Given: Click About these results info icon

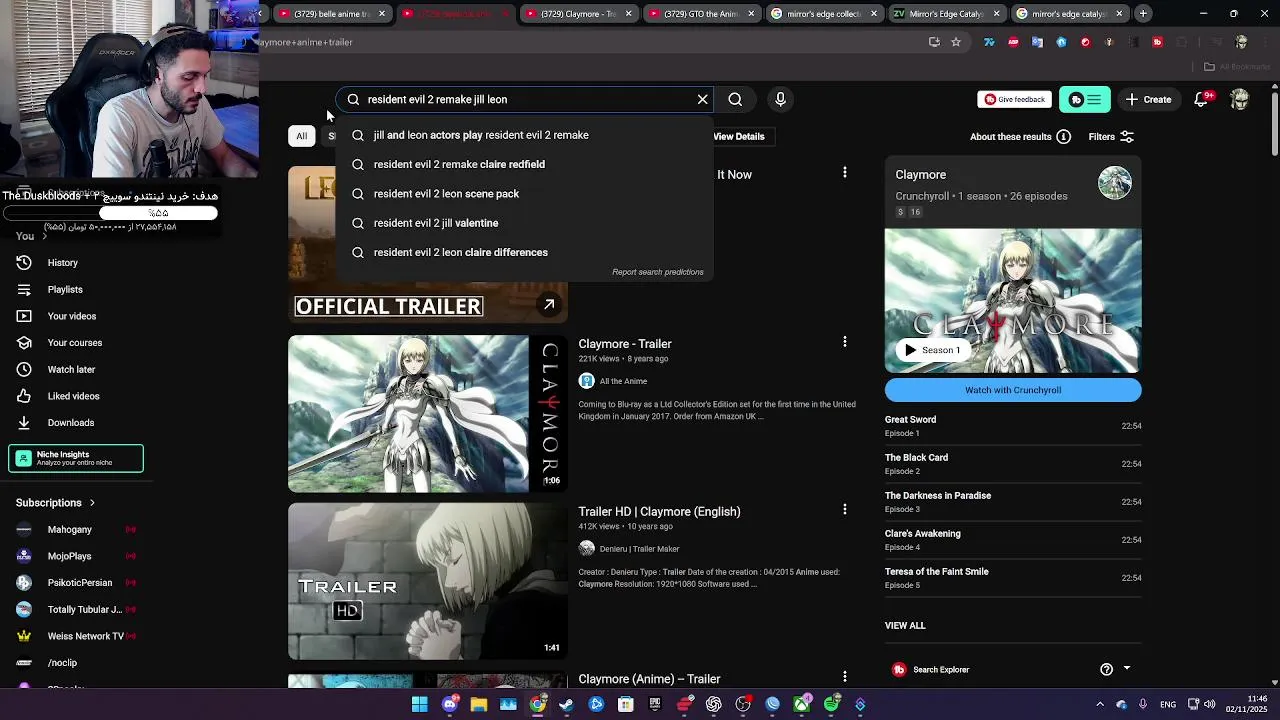Looking at the screenshot, I should 1064,137.
